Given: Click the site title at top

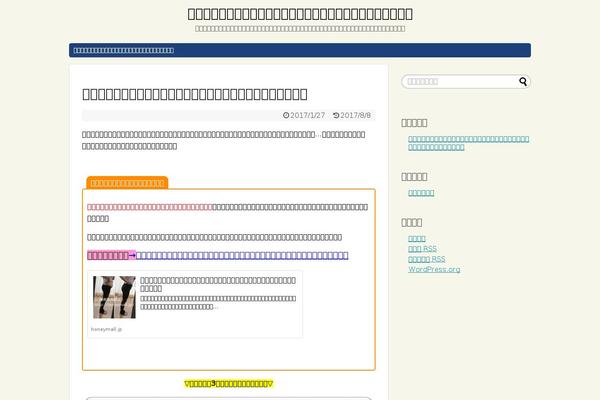Looking at the screenshot, I should pos(300,14).
